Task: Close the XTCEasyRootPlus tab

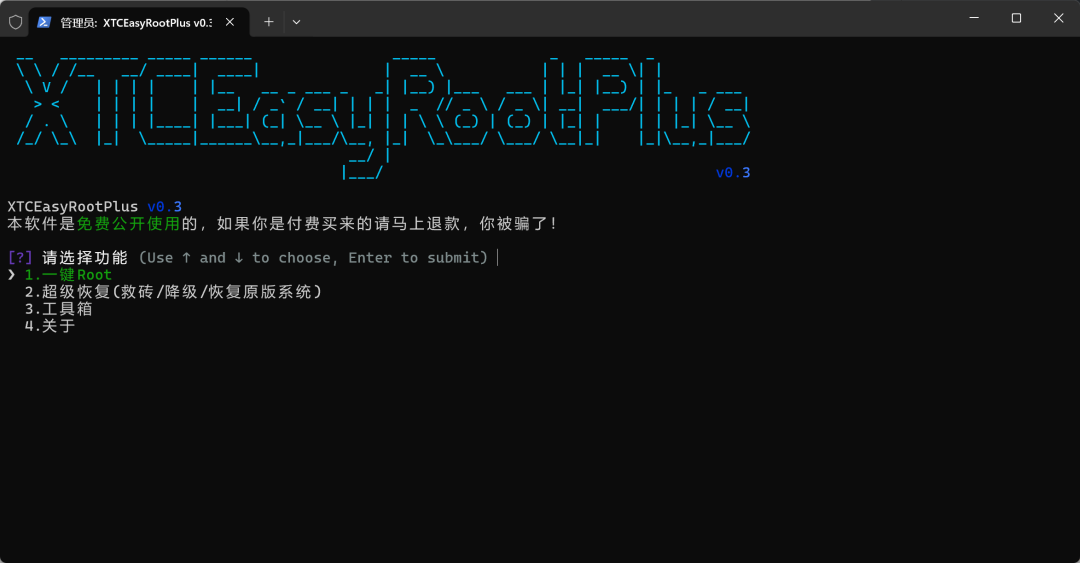Action: coord(230,22)
